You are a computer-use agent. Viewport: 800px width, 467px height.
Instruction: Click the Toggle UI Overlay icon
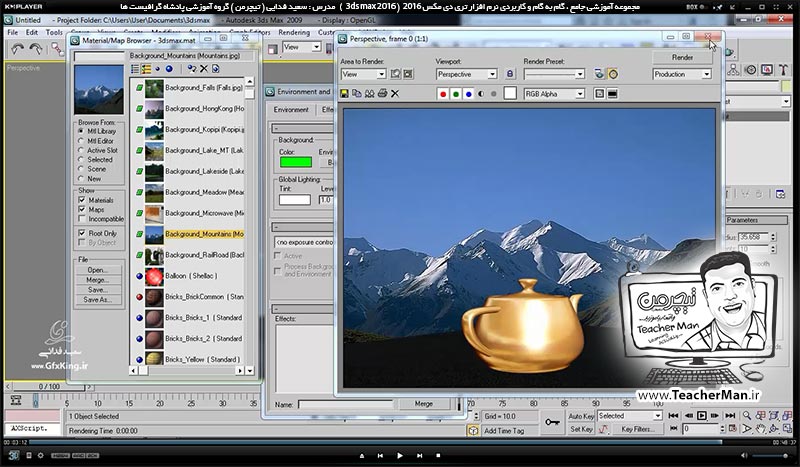[599, 94]
